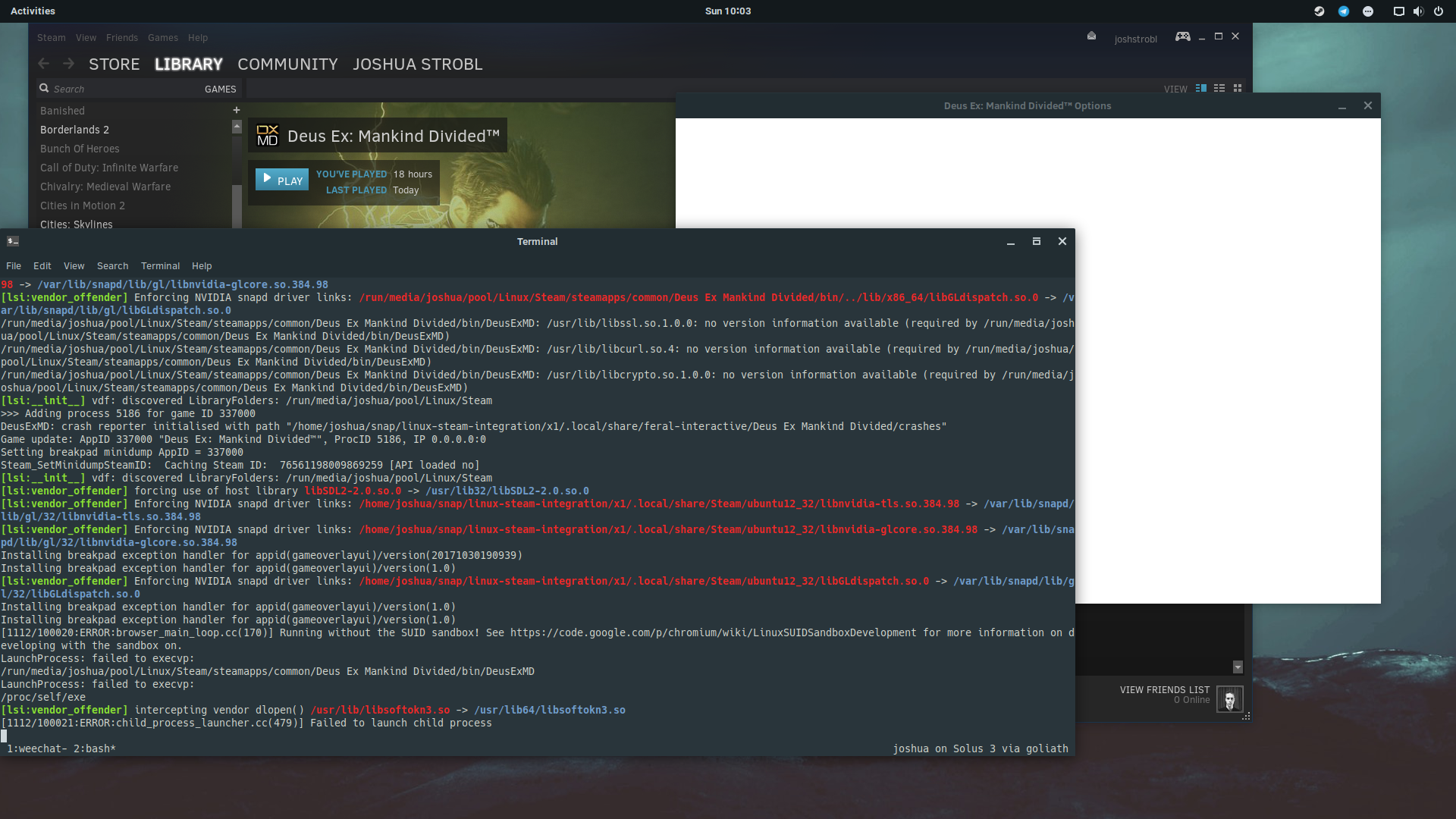1456x819 pixels.
Task: Click the friends list avatar picture
Action: (1229, 698)
